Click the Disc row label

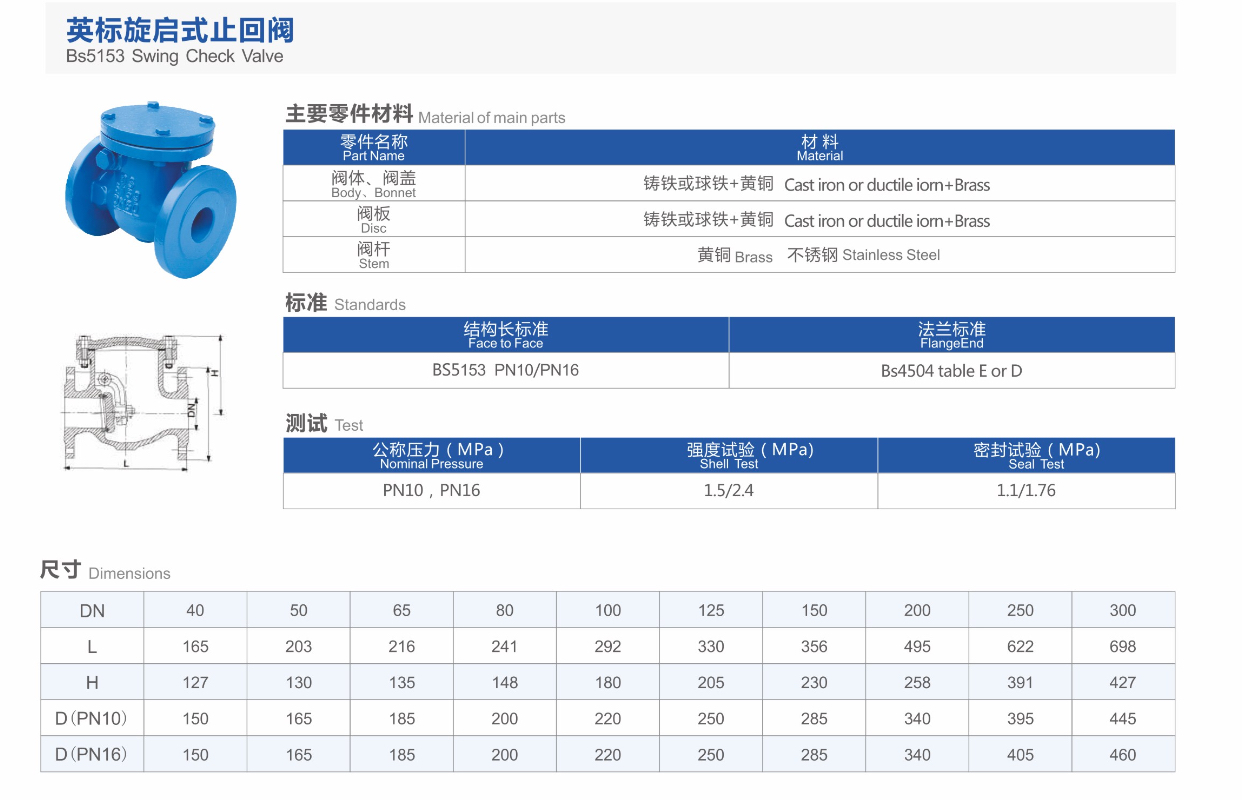(374, 220)
